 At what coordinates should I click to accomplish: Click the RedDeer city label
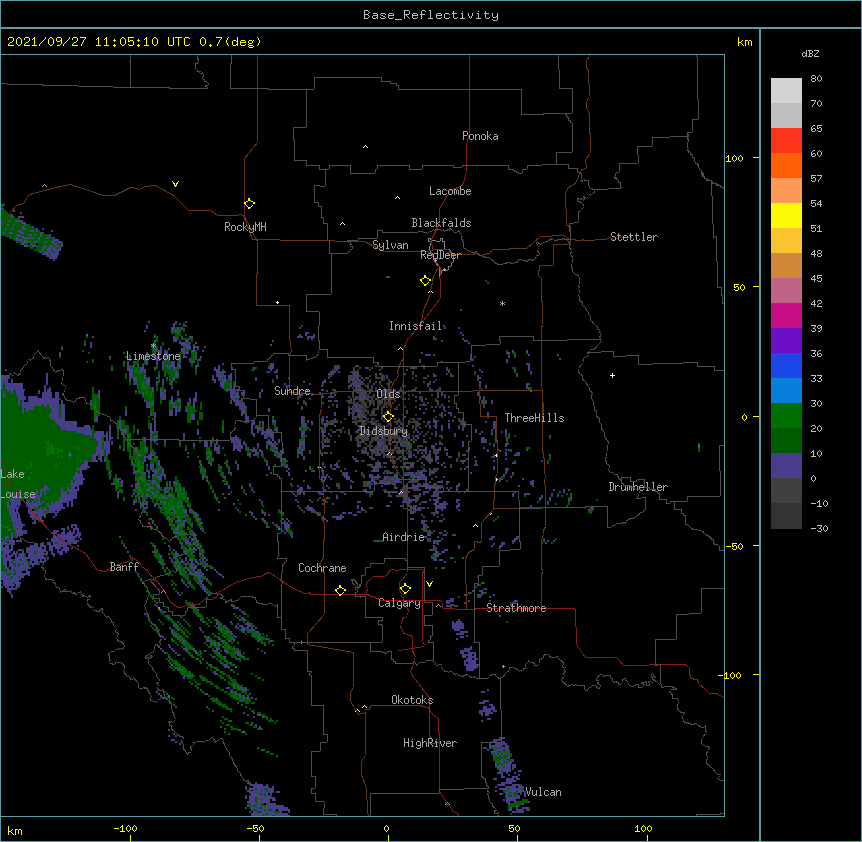[x=440, y=255]
